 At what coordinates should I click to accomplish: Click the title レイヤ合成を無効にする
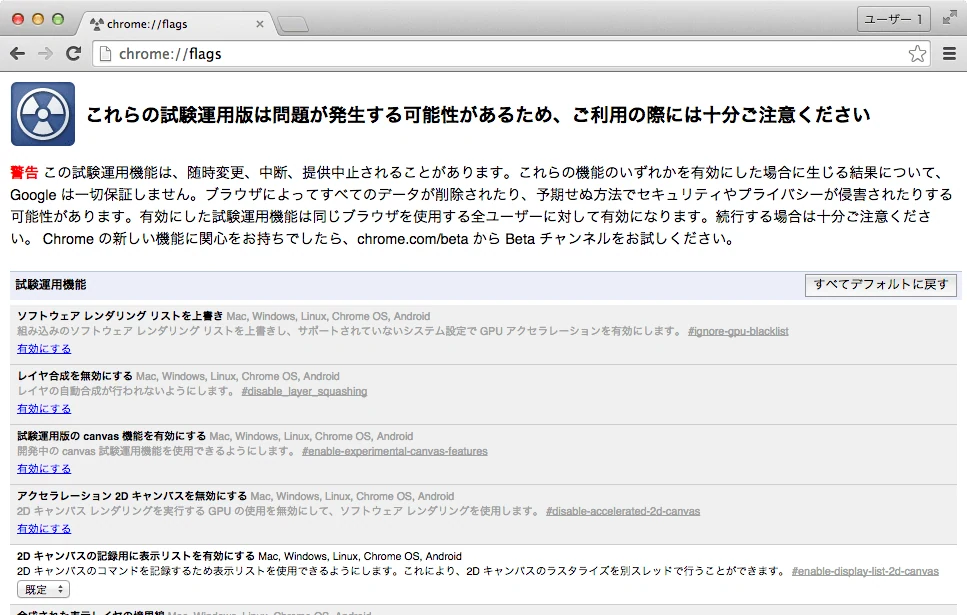75,376
